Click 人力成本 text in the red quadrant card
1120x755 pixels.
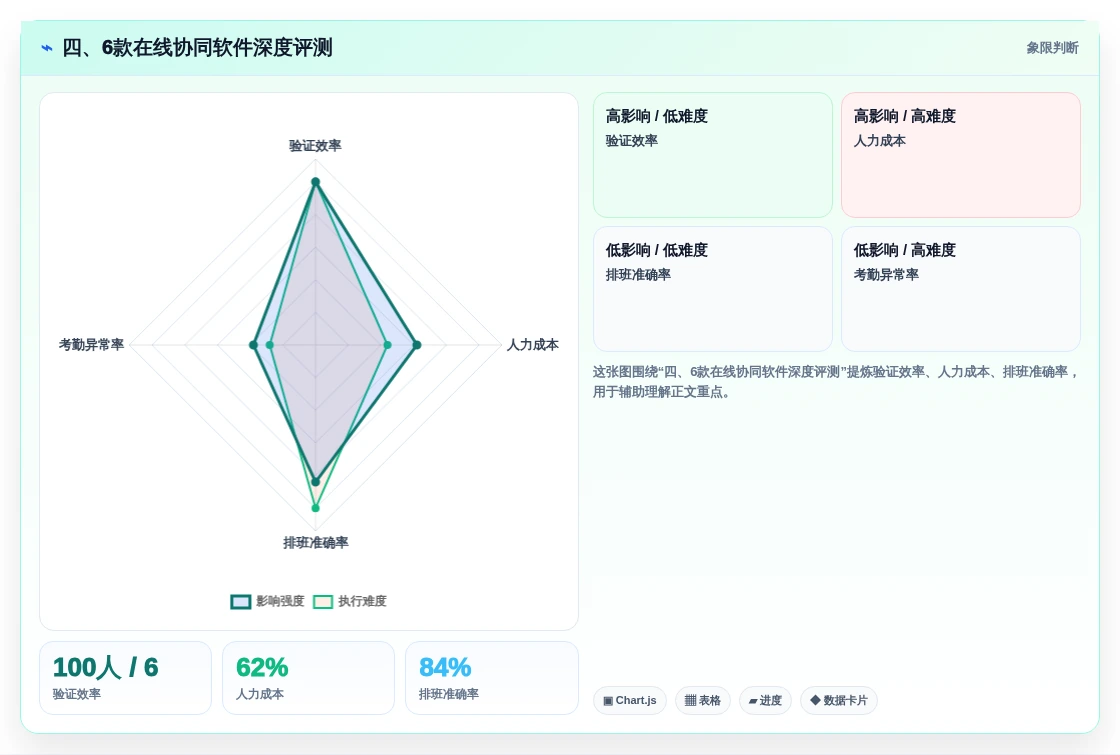pyautogui.click(x=879, y=141)
